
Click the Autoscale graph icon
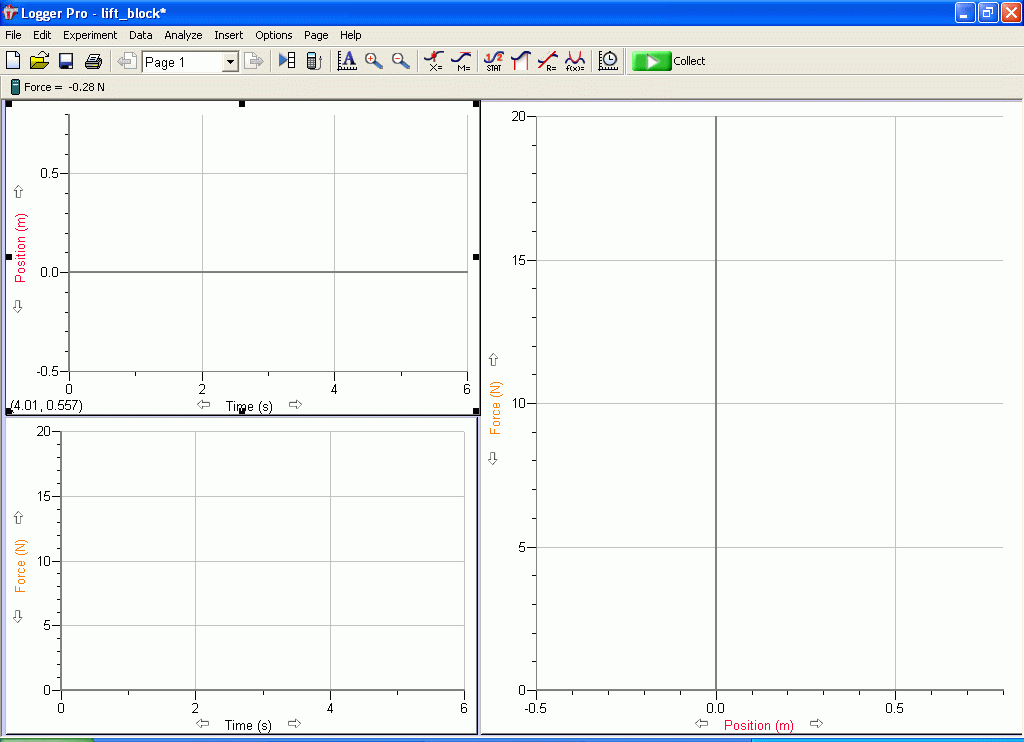tap(347, 61)
